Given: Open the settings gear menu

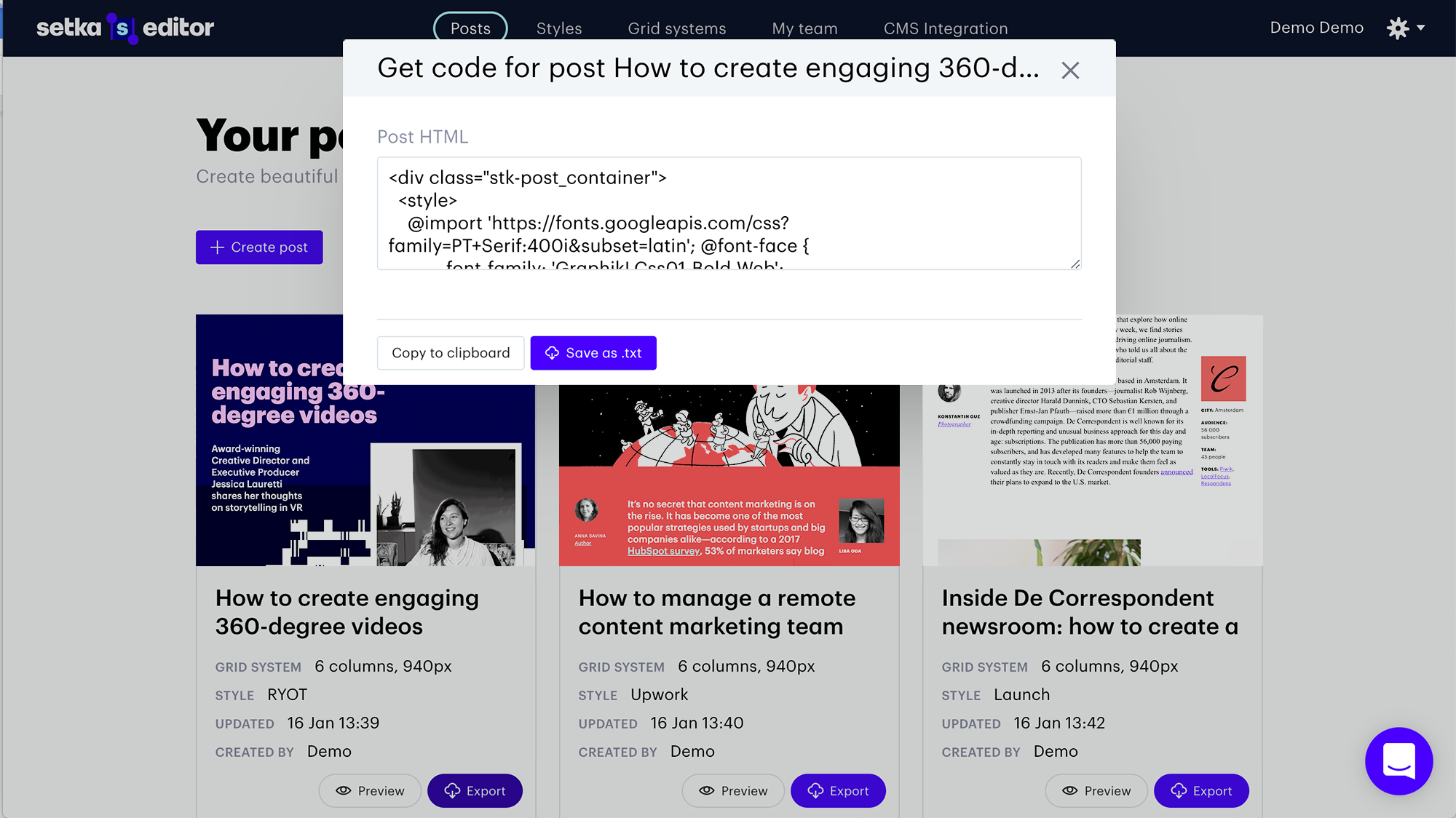Looking at the screenshot, I should (1398, 28).
